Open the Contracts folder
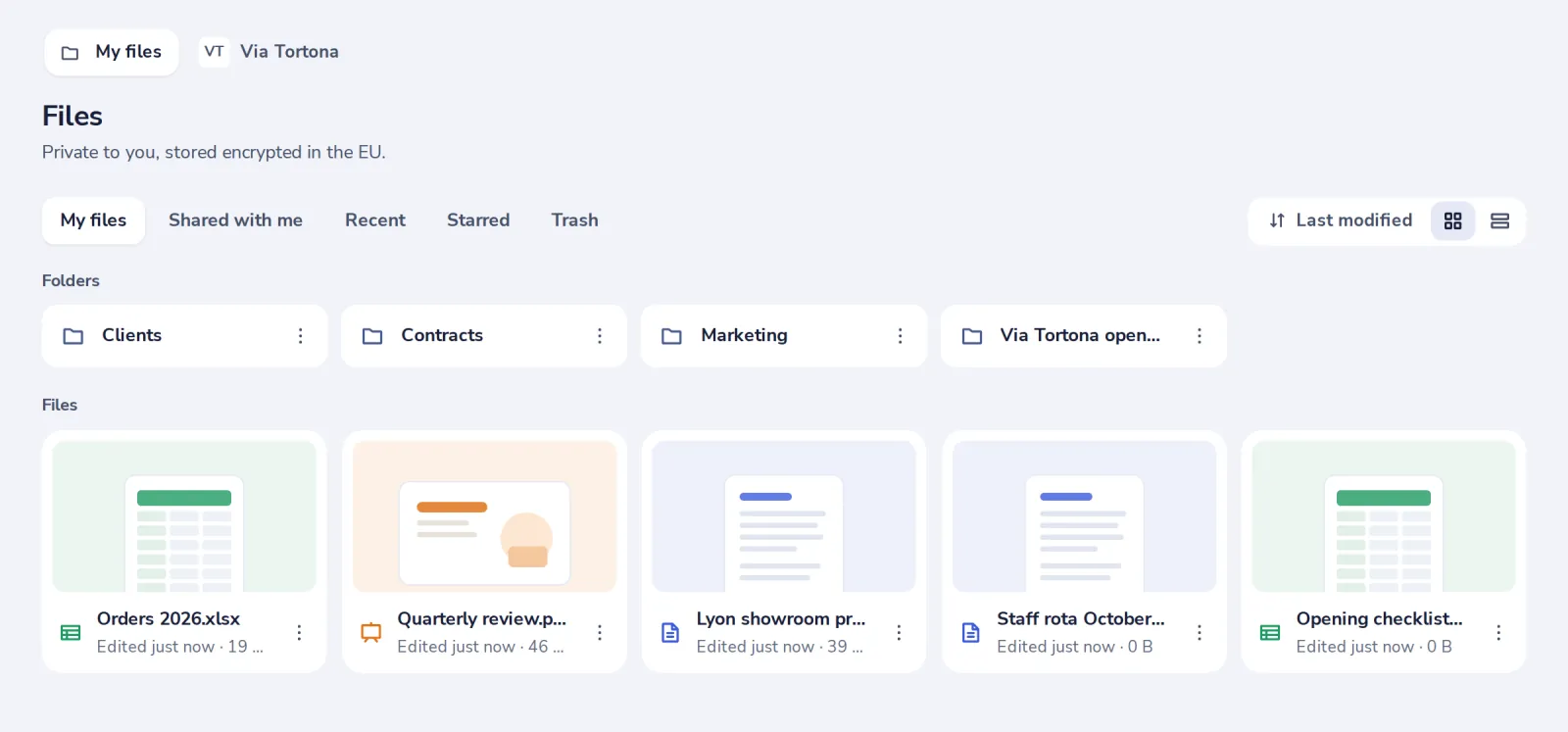1568x732 pixels. point(484,336)
